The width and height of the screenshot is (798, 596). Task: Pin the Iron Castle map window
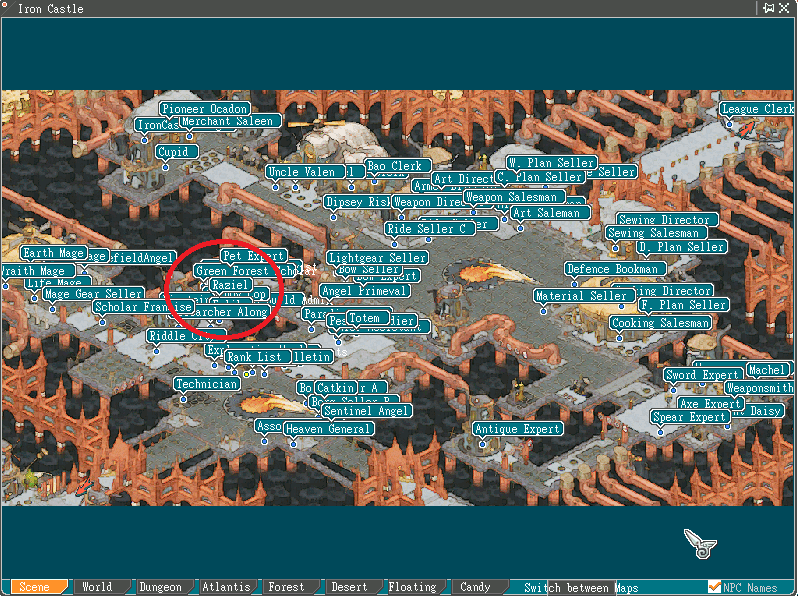click(768, 8)
